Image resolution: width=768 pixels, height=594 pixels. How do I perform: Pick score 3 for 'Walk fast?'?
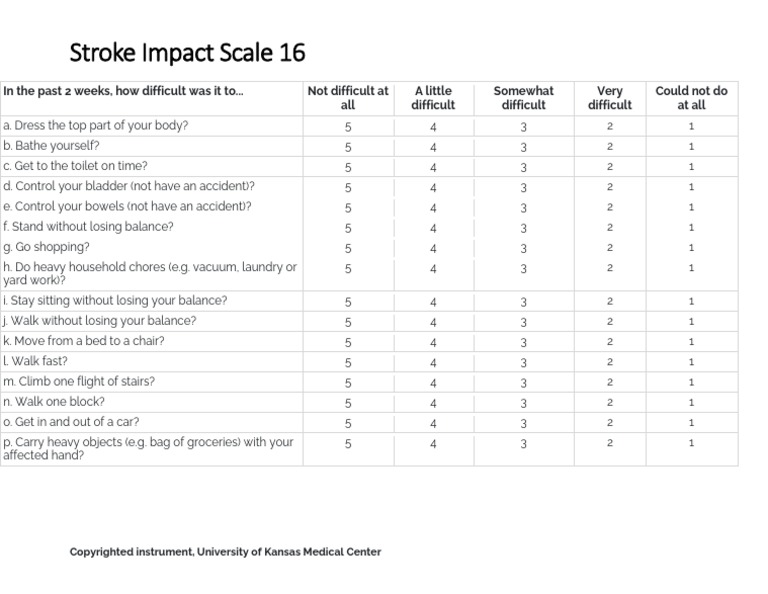(x=523, y=362)
